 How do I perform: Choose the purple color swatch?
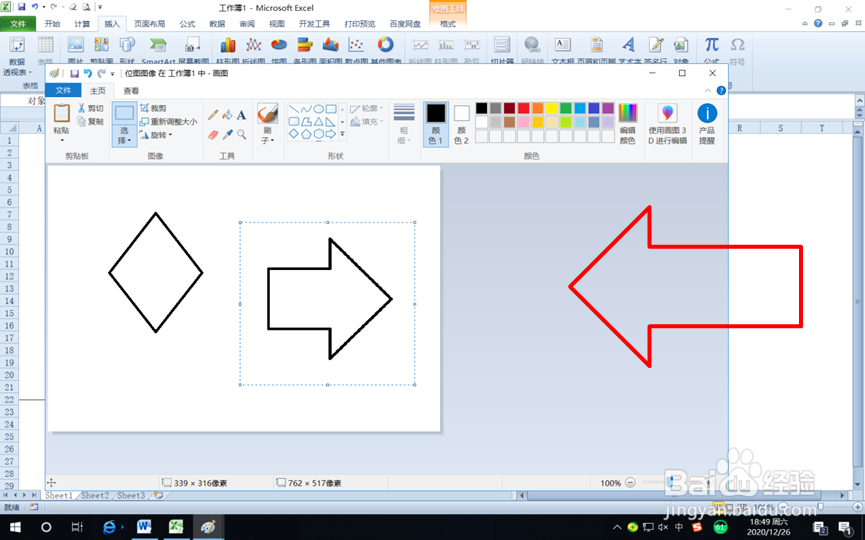(x=608, y=108)
